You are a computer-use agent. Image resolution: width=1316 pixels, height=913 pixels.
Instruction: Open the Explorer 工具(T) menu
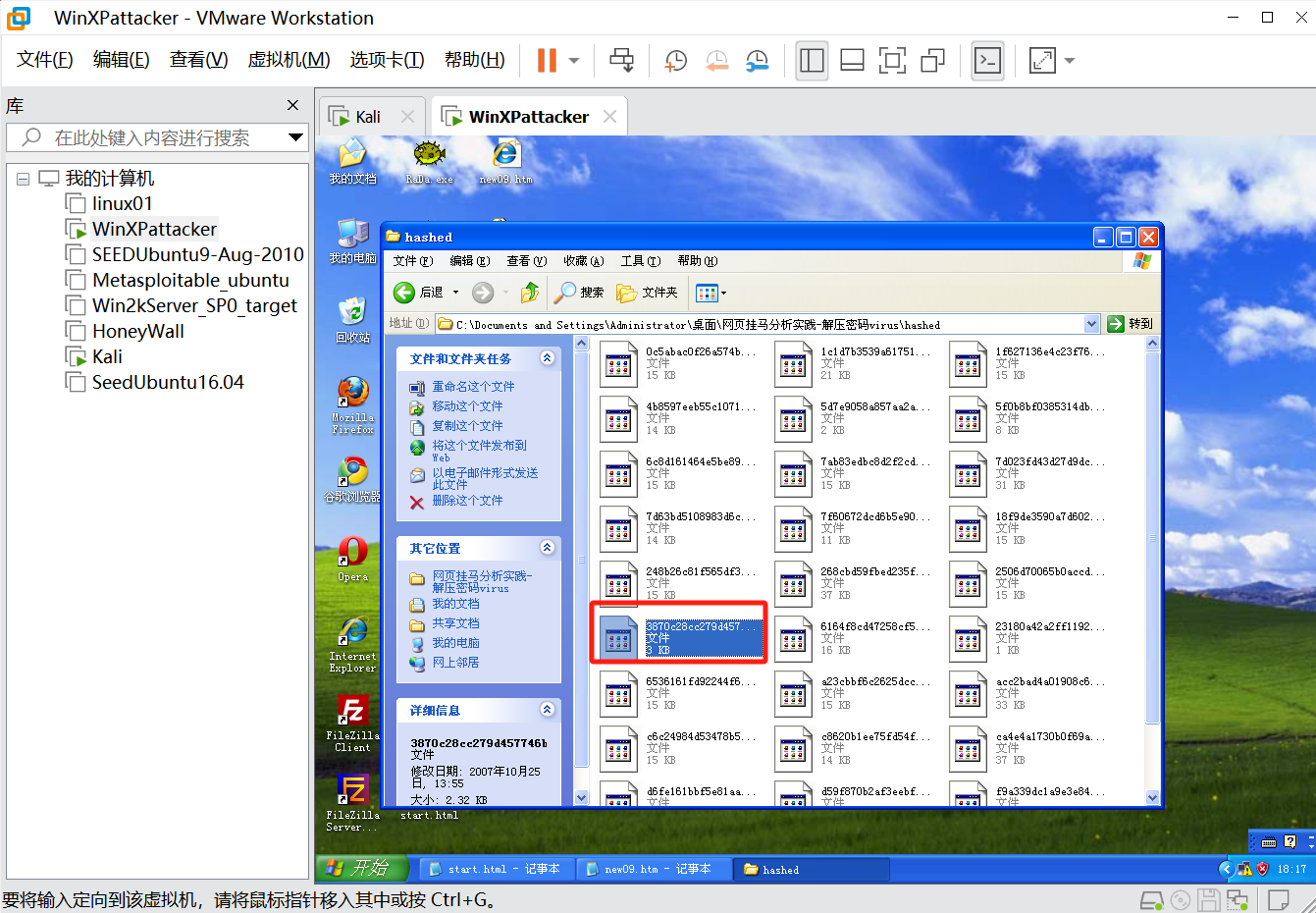pos(640,261)
